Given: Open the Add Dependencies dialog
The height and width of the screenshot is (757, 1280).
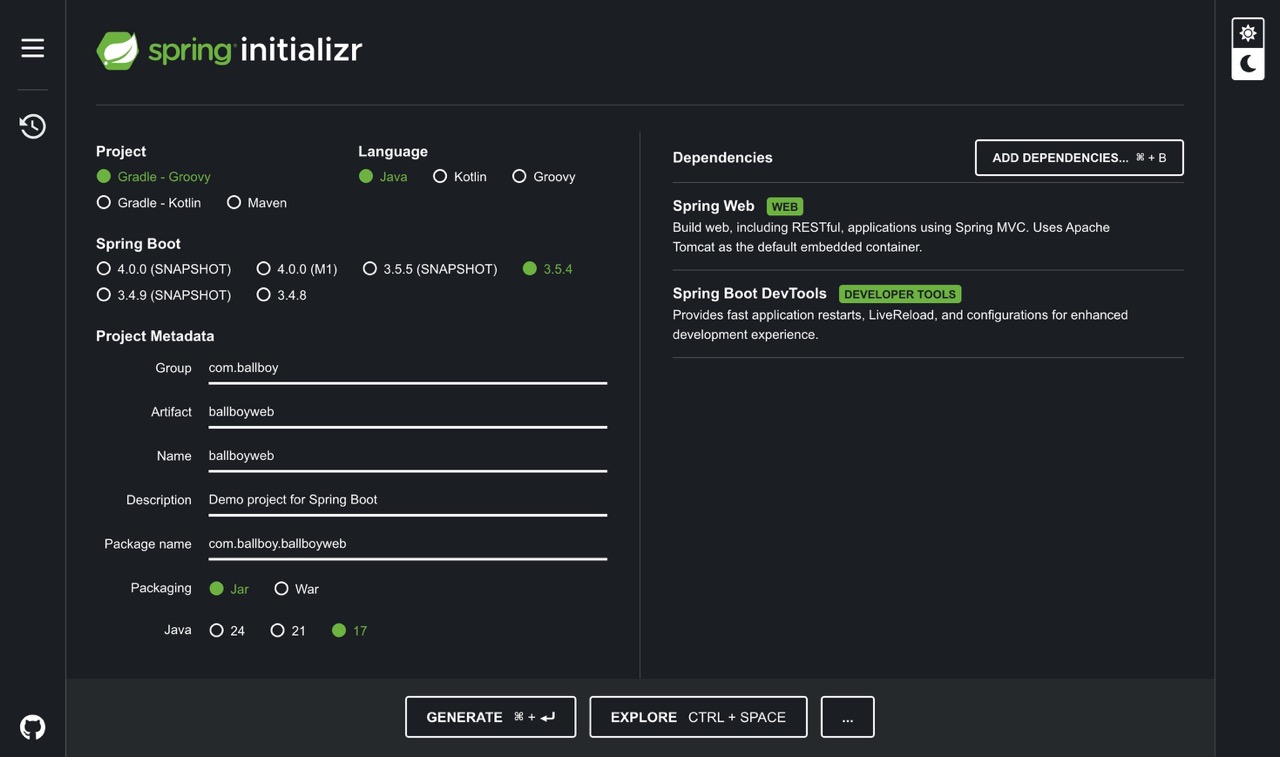Looking at the screenshot, I should pyautogui.click(x=1078, y=158).
